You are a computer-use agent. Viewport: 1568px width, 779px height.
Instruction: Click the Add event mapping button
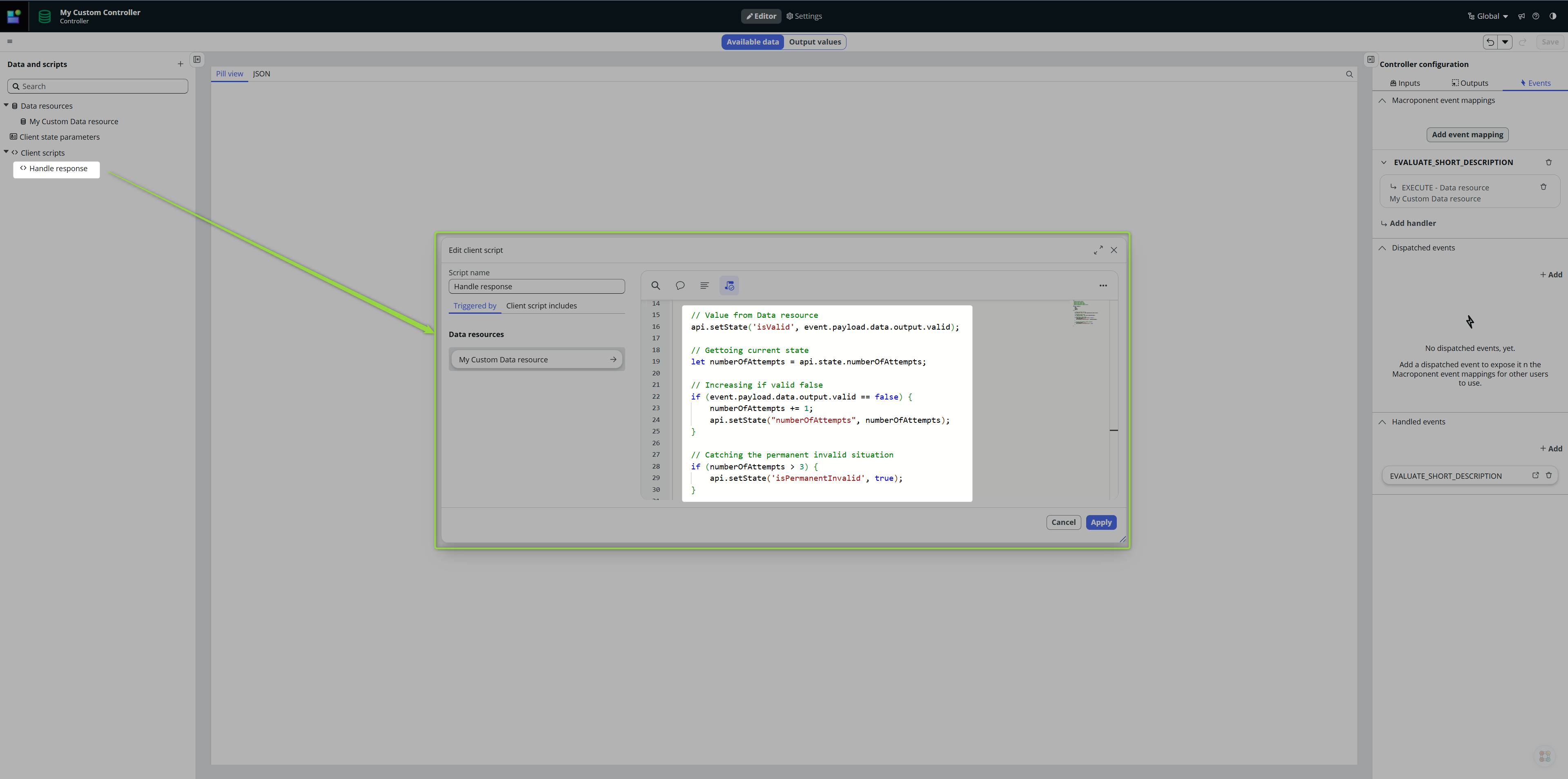click(x=1467, y=135)
